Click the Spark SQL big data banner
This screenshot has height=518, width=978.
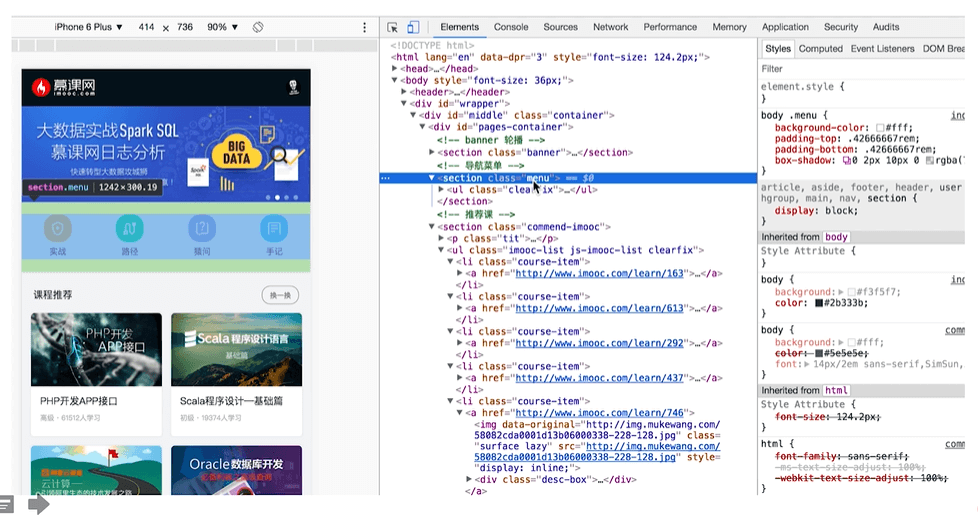(x=166, y=154)
